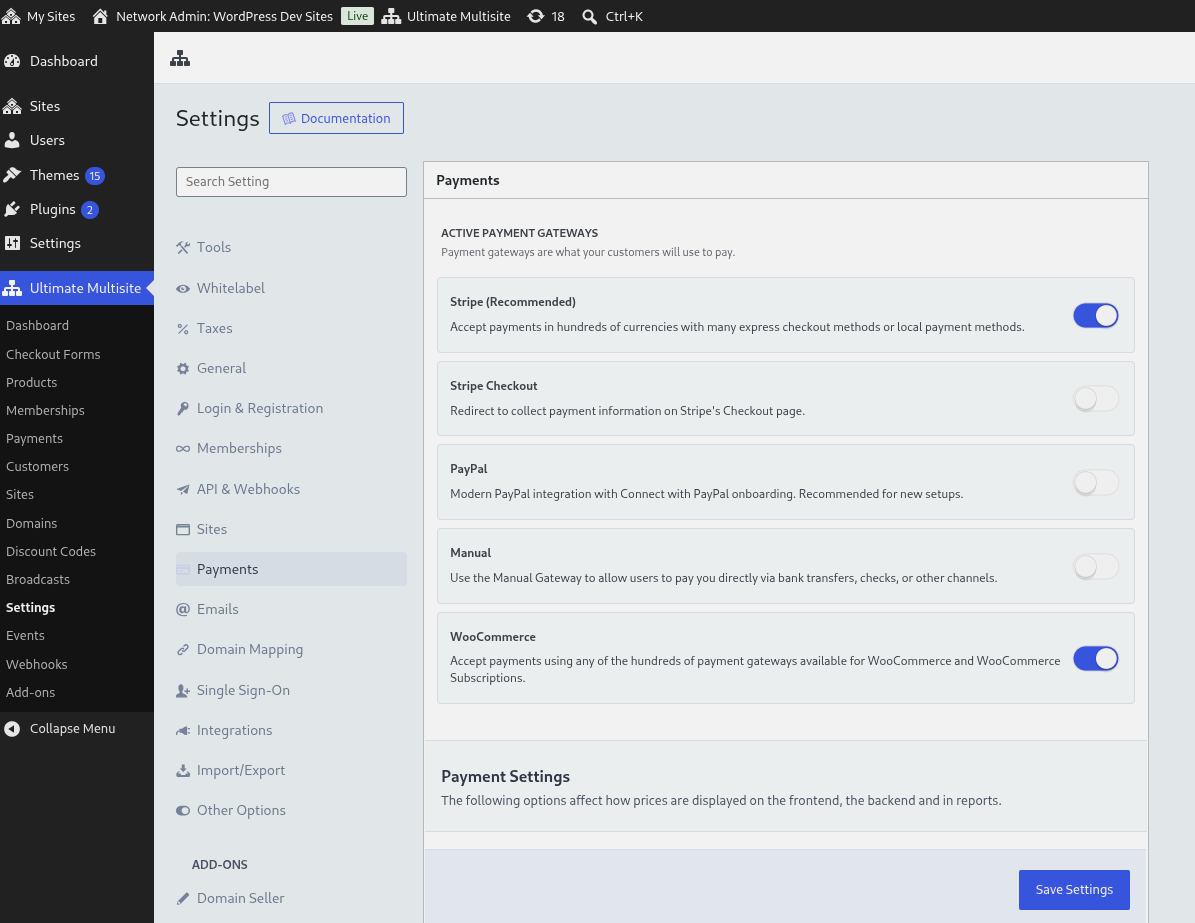This screenshot has width=1195, height=923.
Task: Click the network Settings sliders icon
Action: (x=12, y=243)
